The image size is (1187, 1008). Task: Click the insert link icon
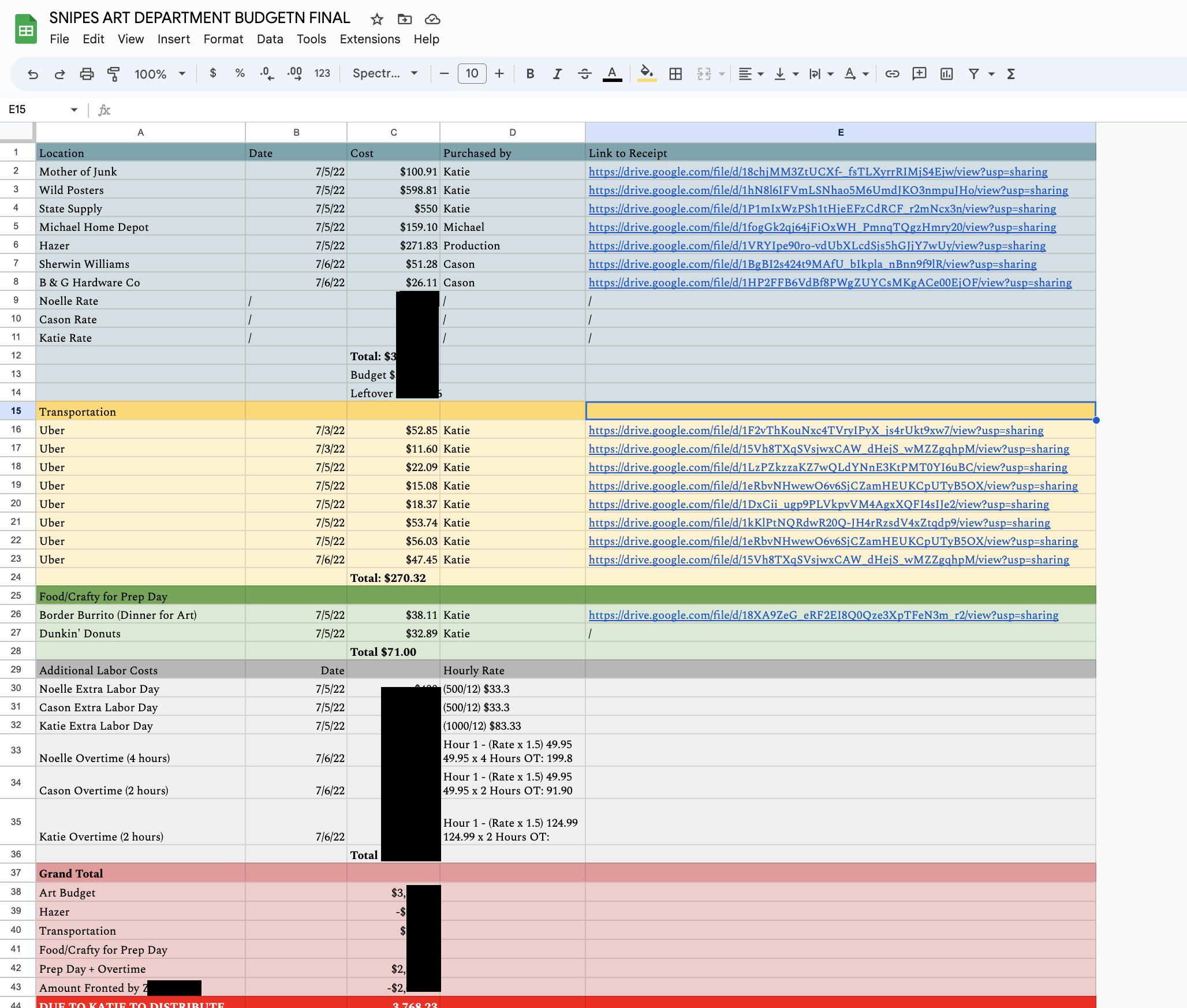[892, 74]
